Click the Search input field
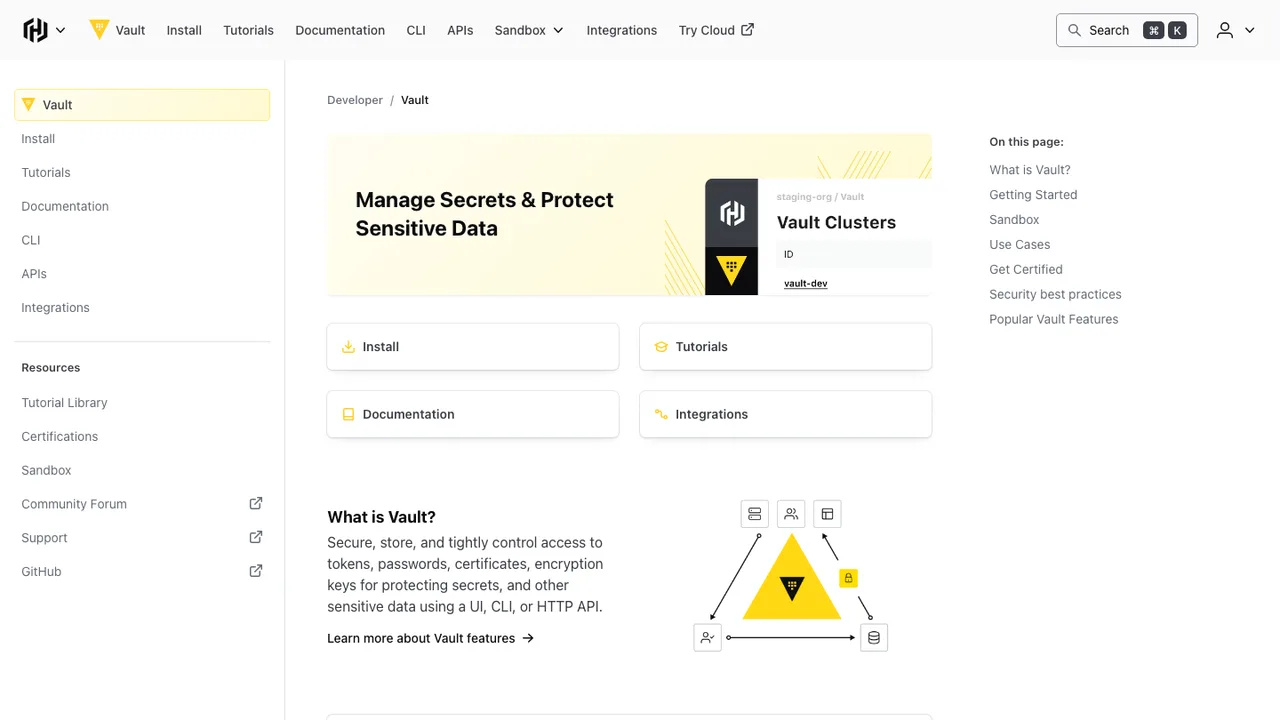 click(x=1127, y=30)
